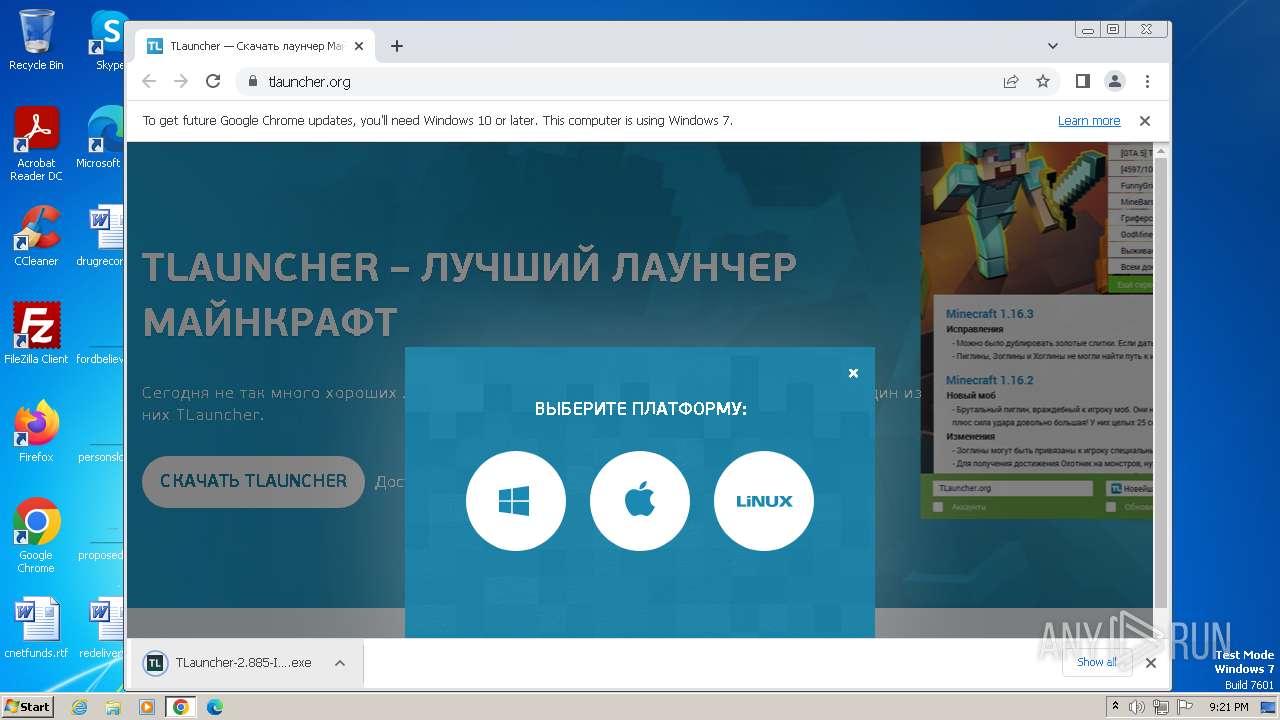Image resolution: width=1280 pixels, height=720 pixels.
Task: Follow the Learn more link
Action: [1089, 120]
